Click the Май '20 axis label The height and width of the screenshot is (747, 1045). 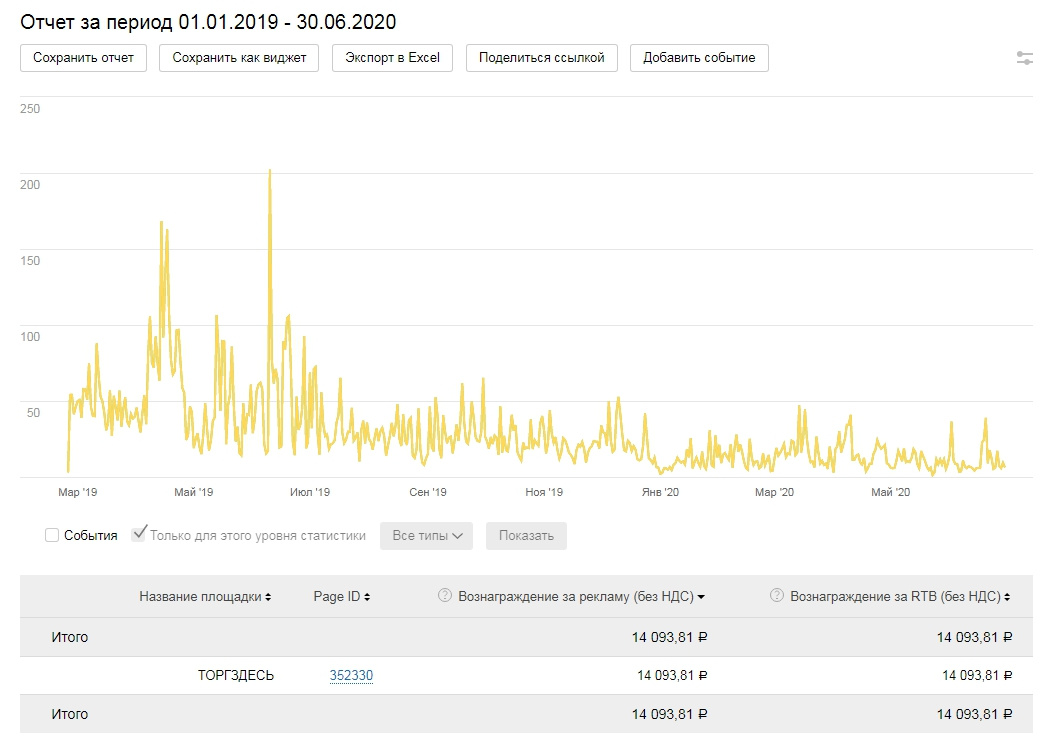click(890, 492)
